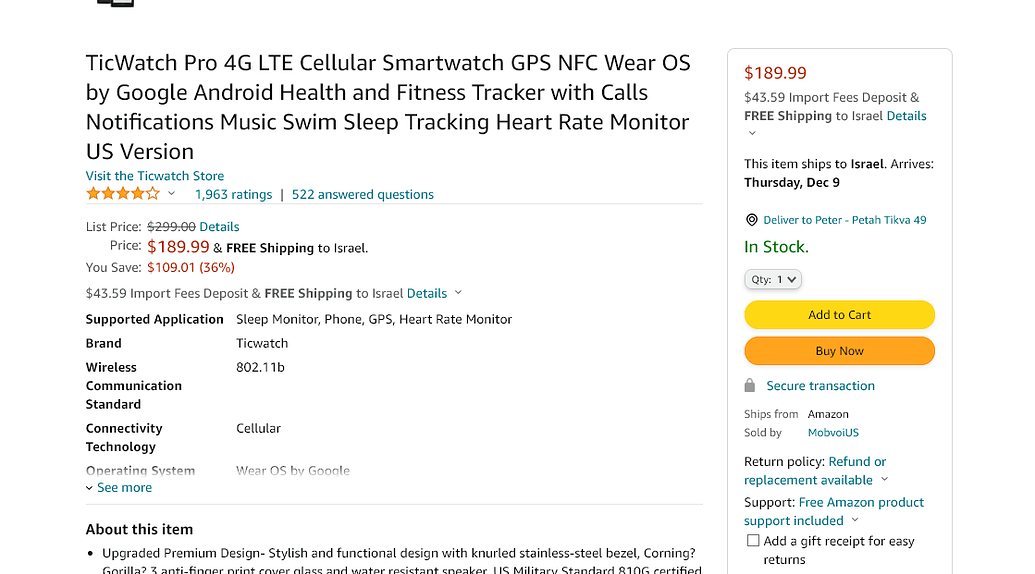This screenshot has width=1035, height=574.
Task: Click the Buy Now button
Action: 840,351
